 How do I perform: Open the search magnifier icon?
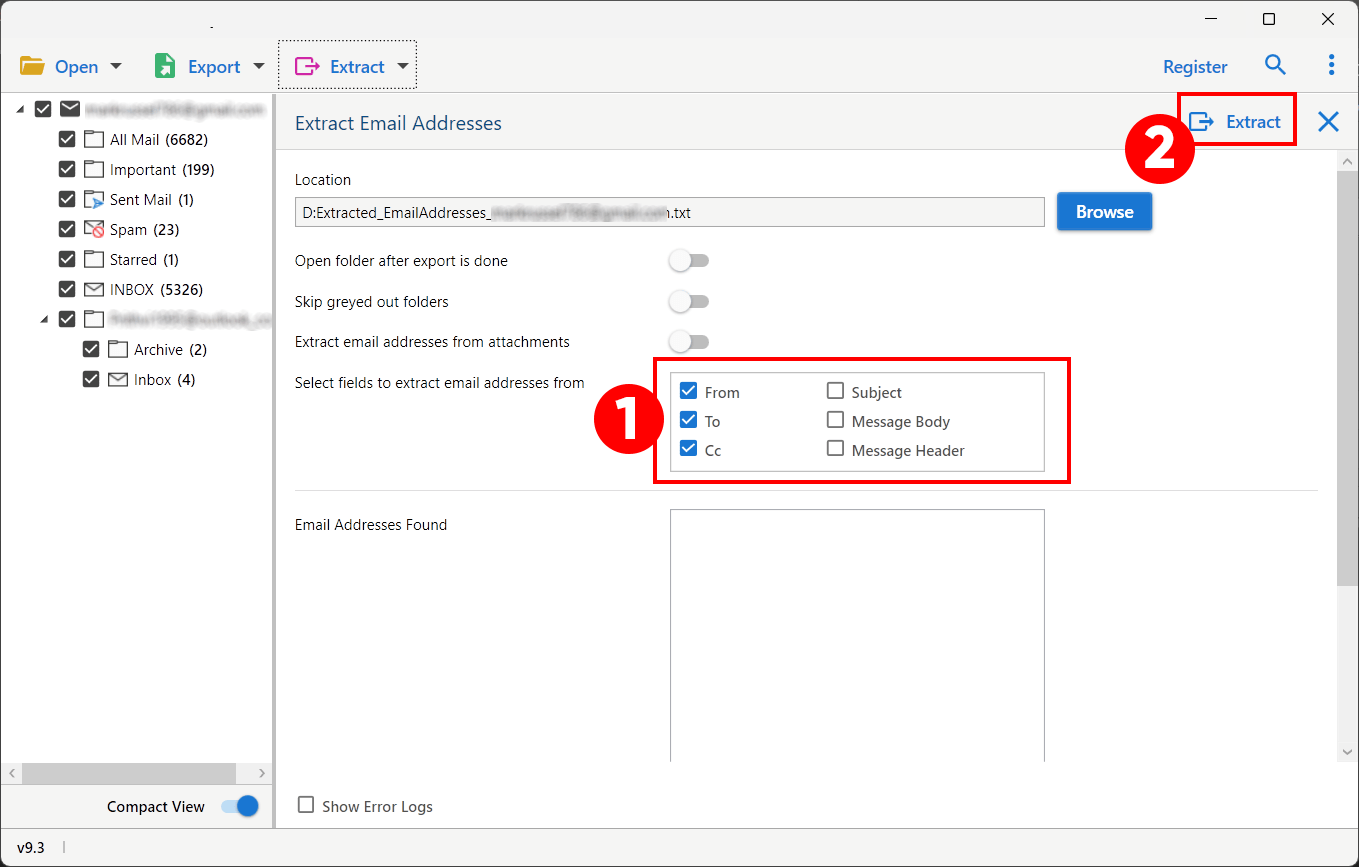[1275, 65]
